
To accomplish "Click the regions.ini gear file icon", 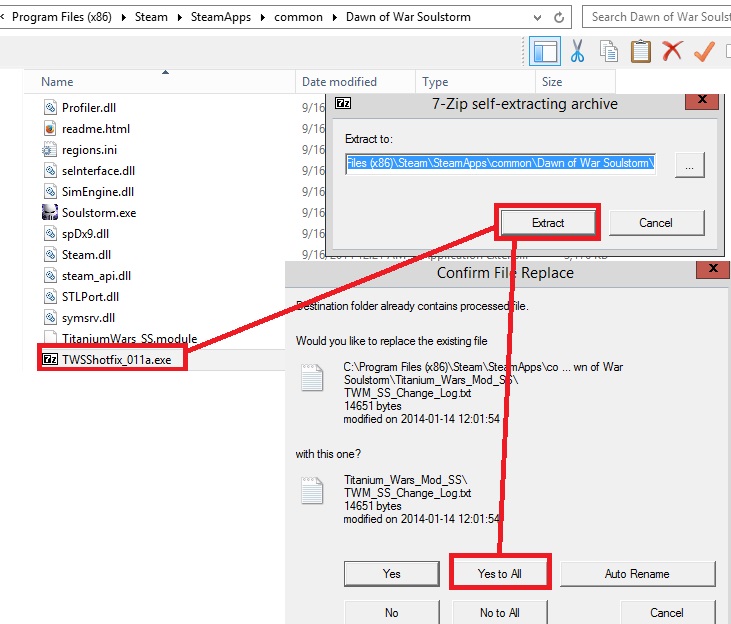I will 49,149.
